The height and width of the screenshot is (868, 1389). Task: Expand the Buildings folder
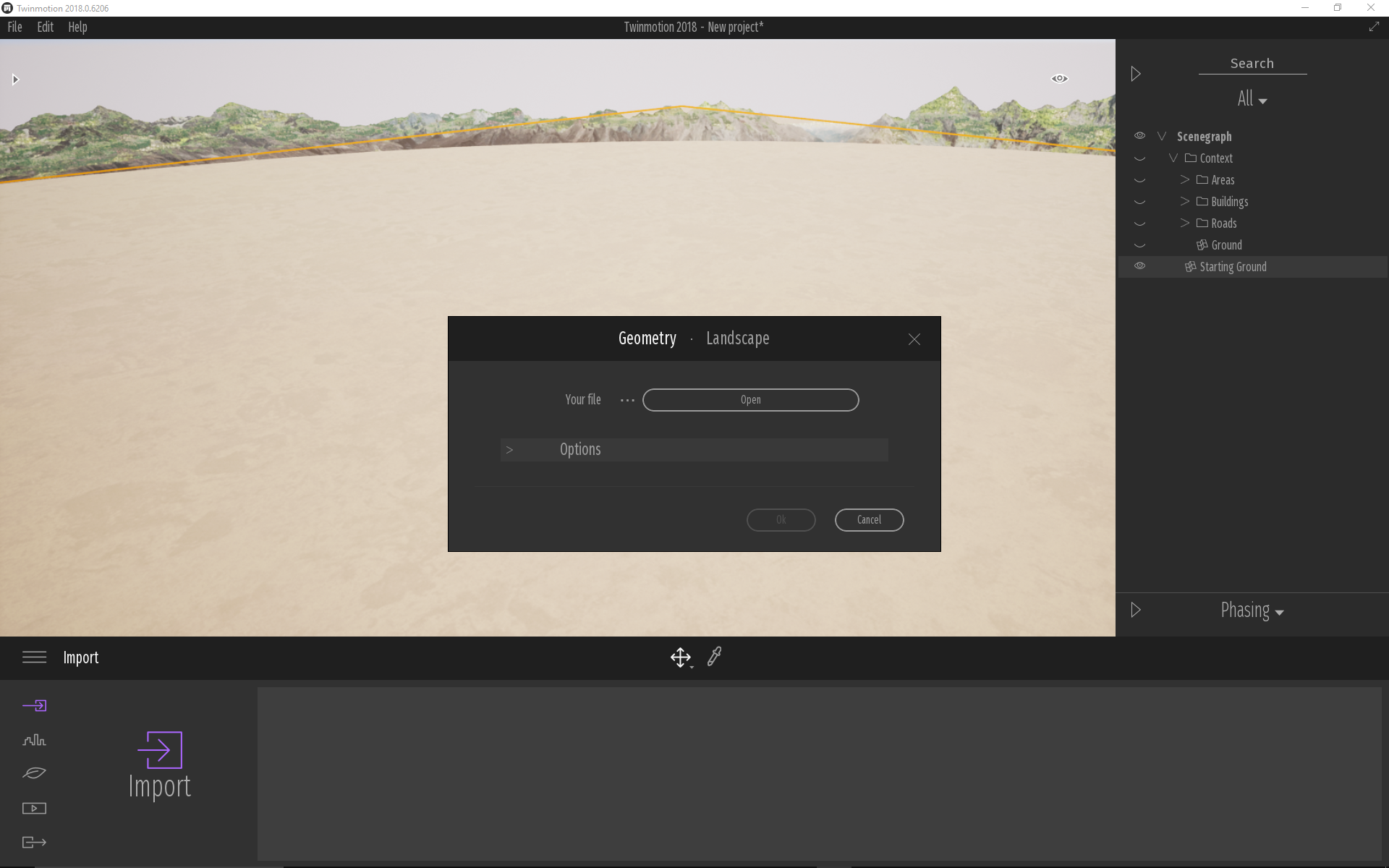tap(1185, 201)
